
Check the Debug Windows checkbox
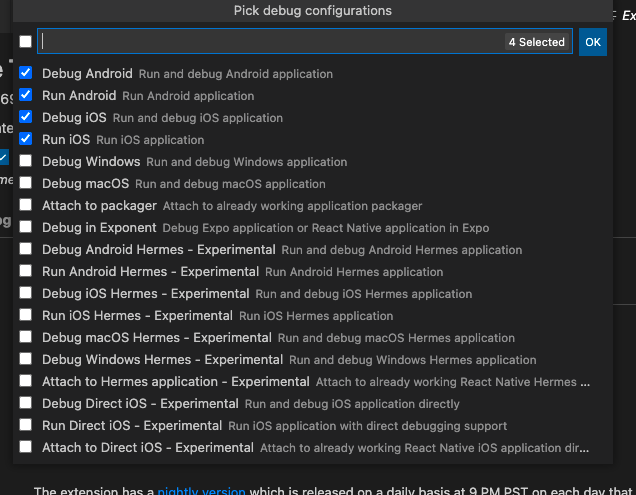(26, 160)
